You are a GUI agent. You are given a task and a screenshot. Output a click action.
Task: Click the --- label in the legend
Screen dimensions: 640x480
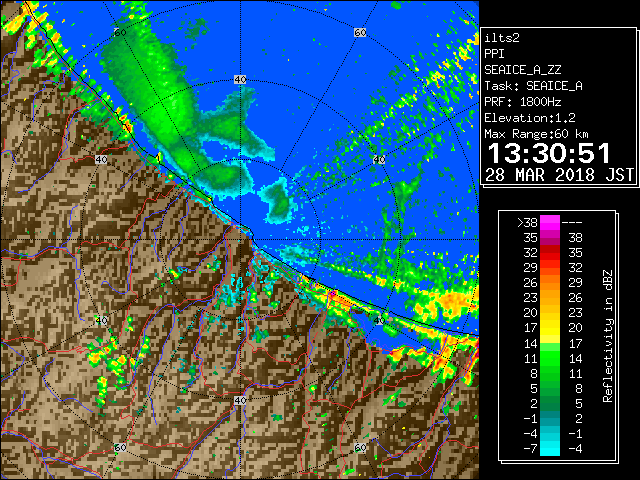(572, 223)
